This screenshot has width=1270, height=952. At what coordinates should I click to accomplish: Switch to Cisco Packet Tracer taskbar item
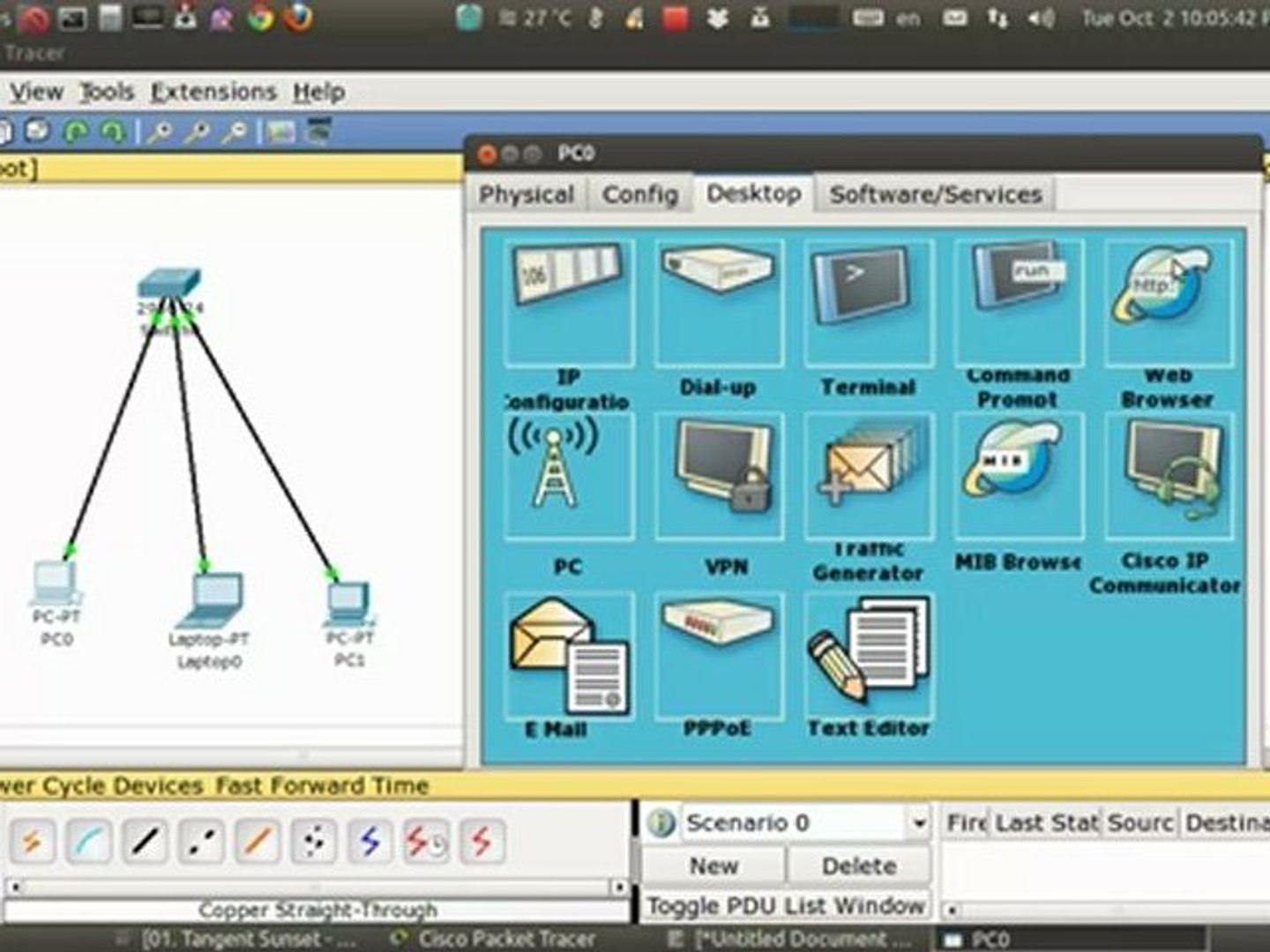(494, 939)
